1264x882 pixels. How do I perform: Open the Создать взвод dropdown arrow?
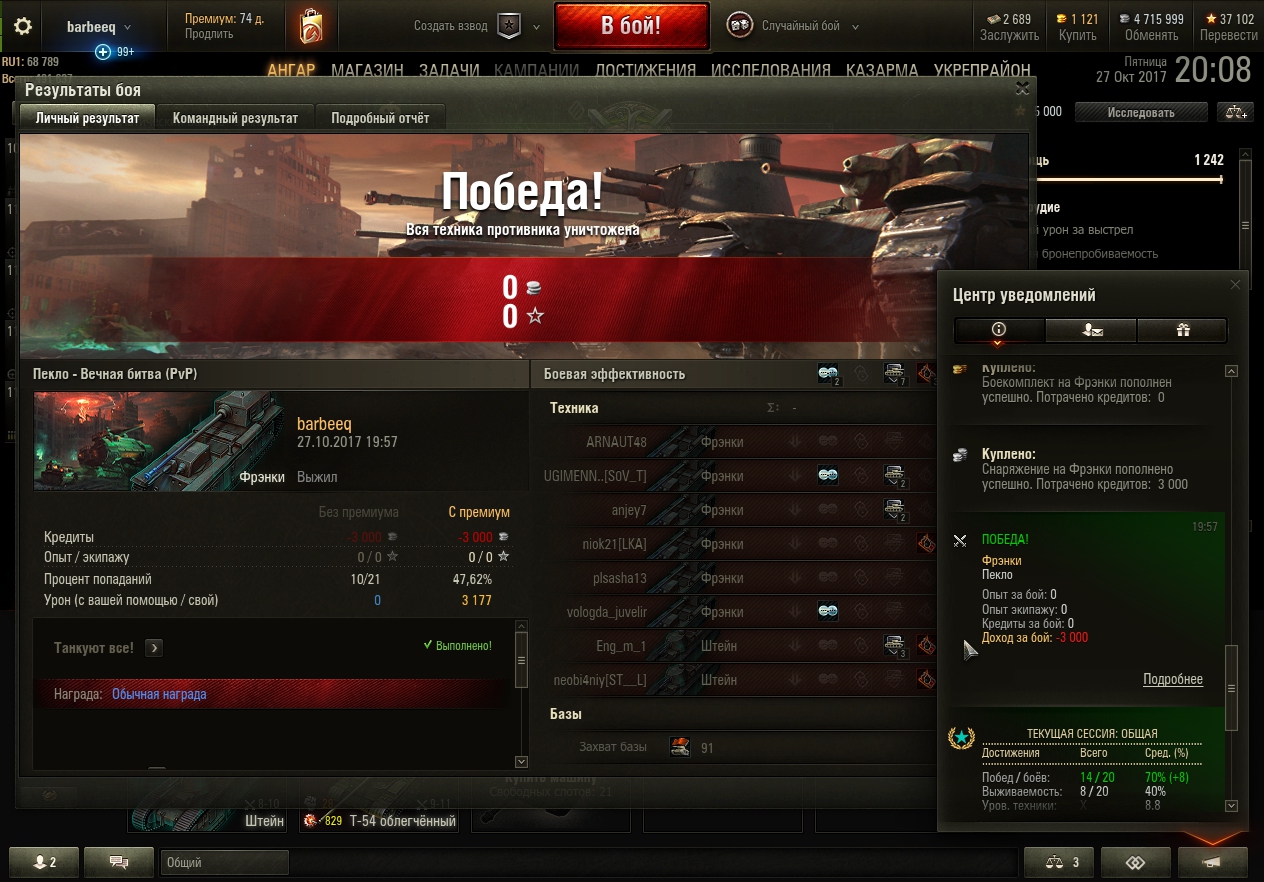(537, 27)
